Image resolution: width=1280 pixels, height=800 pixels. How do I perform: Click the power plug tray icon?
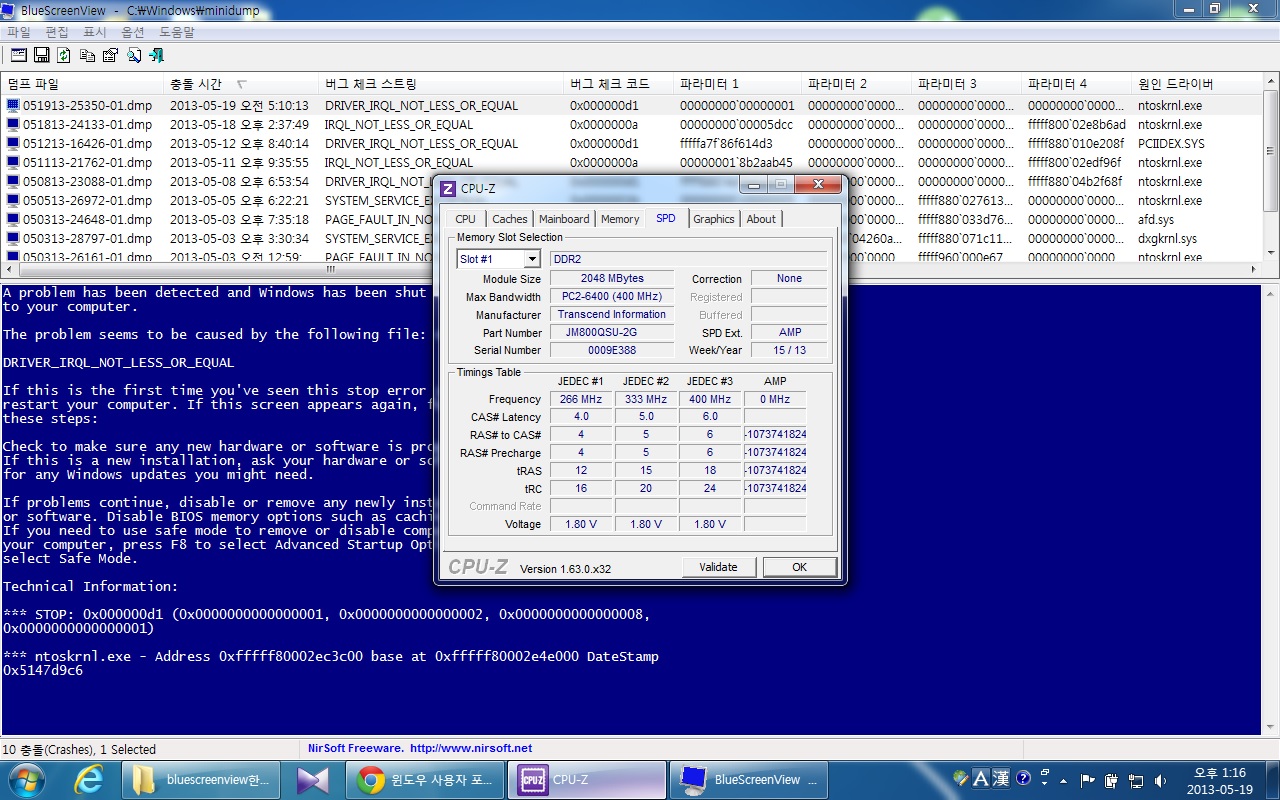1111,780
